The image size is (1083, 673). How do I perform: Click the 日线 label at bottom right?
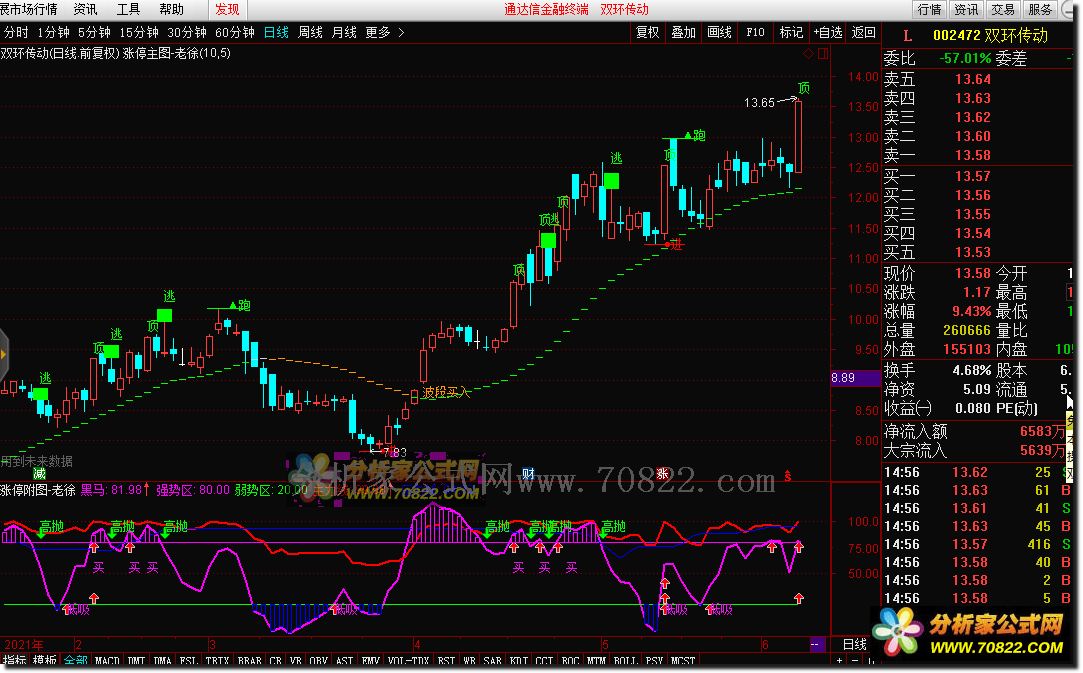coord(855,644)
